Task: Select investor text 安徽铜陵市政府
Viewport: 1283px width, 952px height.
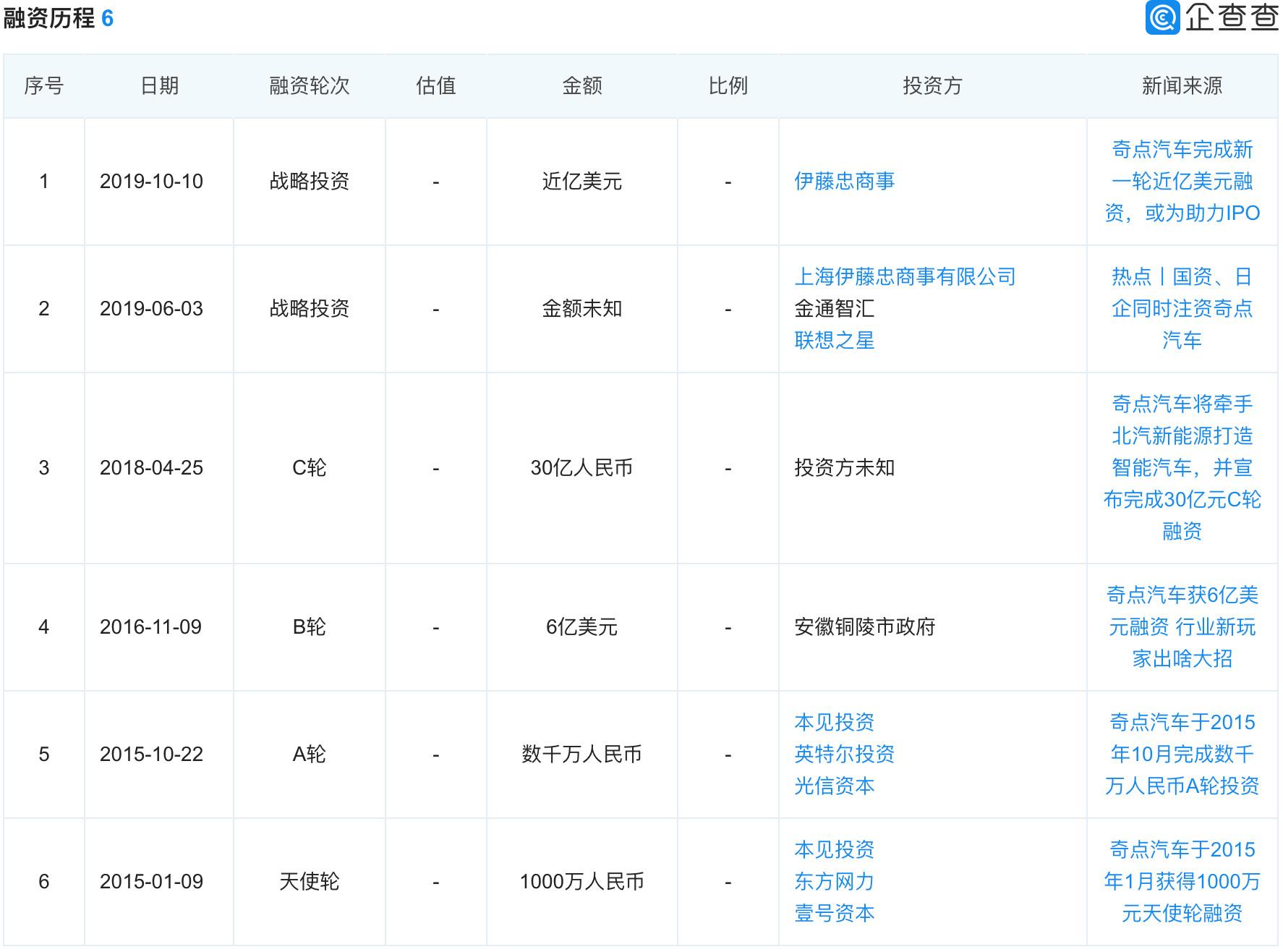Action: point(864,626)
